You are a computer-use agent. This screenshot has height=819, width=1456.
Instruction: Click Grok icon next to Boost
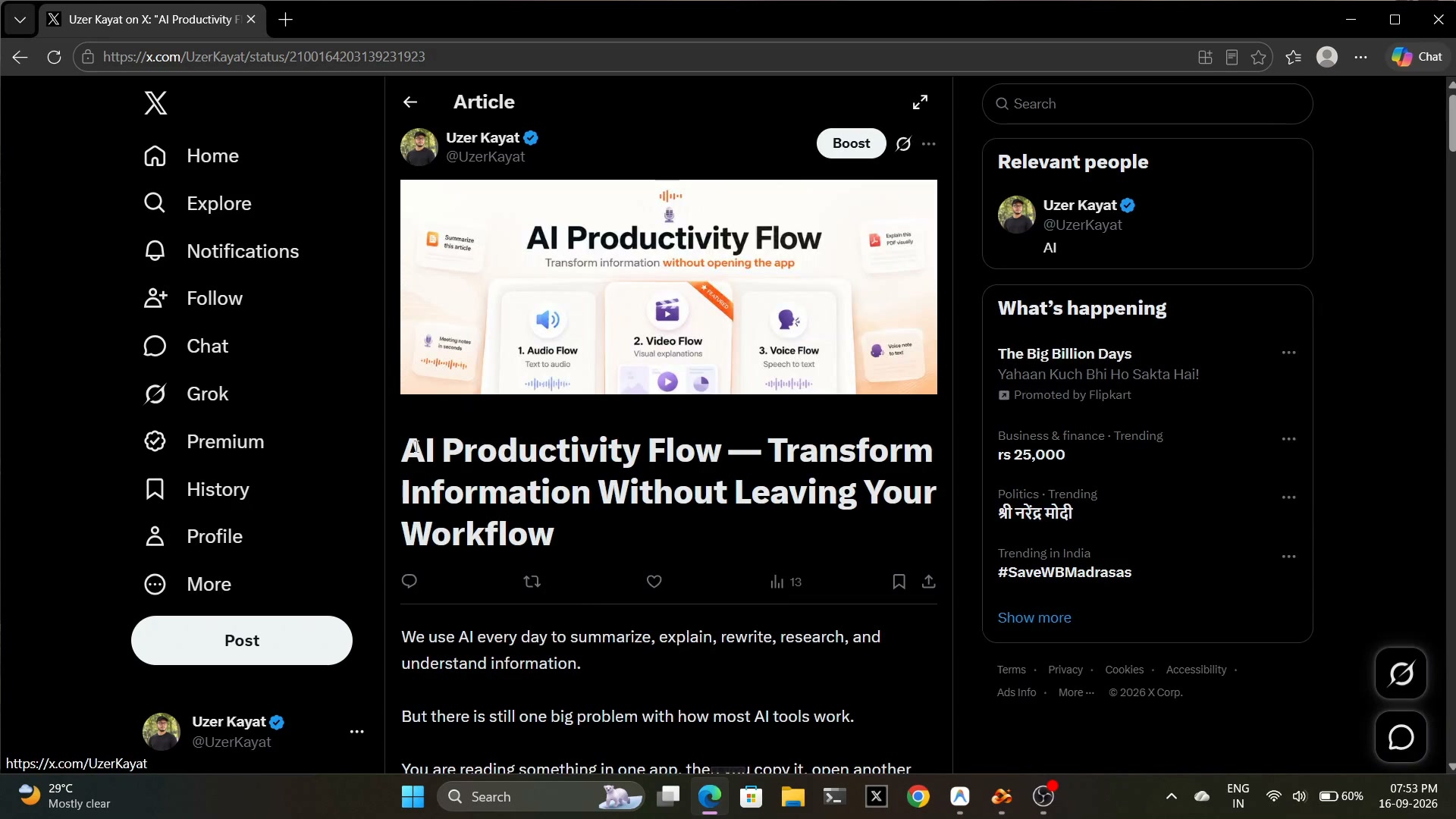click(903, 143)
